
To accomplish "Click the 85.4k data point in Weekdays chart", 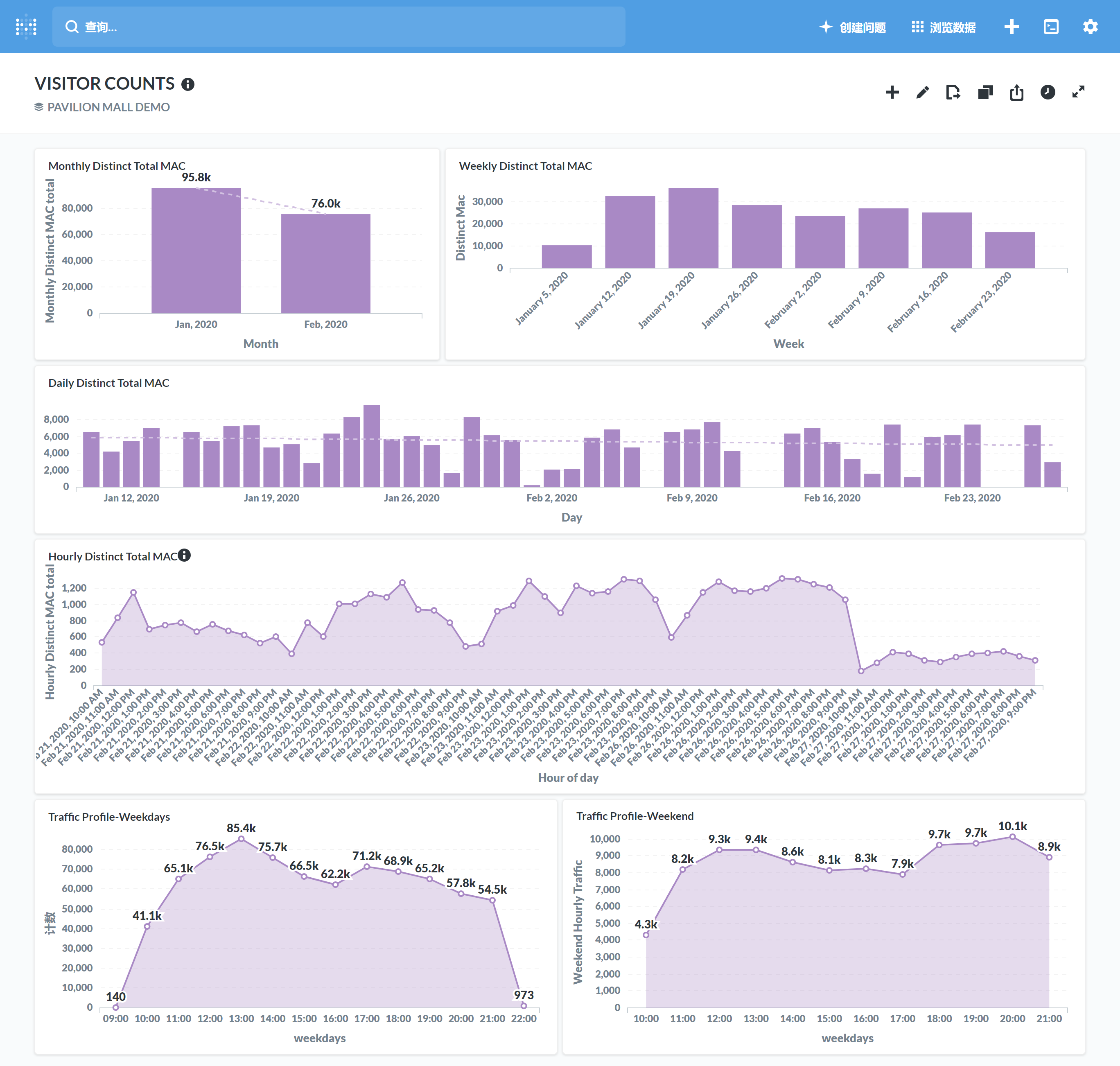I will tap(241, 839).
